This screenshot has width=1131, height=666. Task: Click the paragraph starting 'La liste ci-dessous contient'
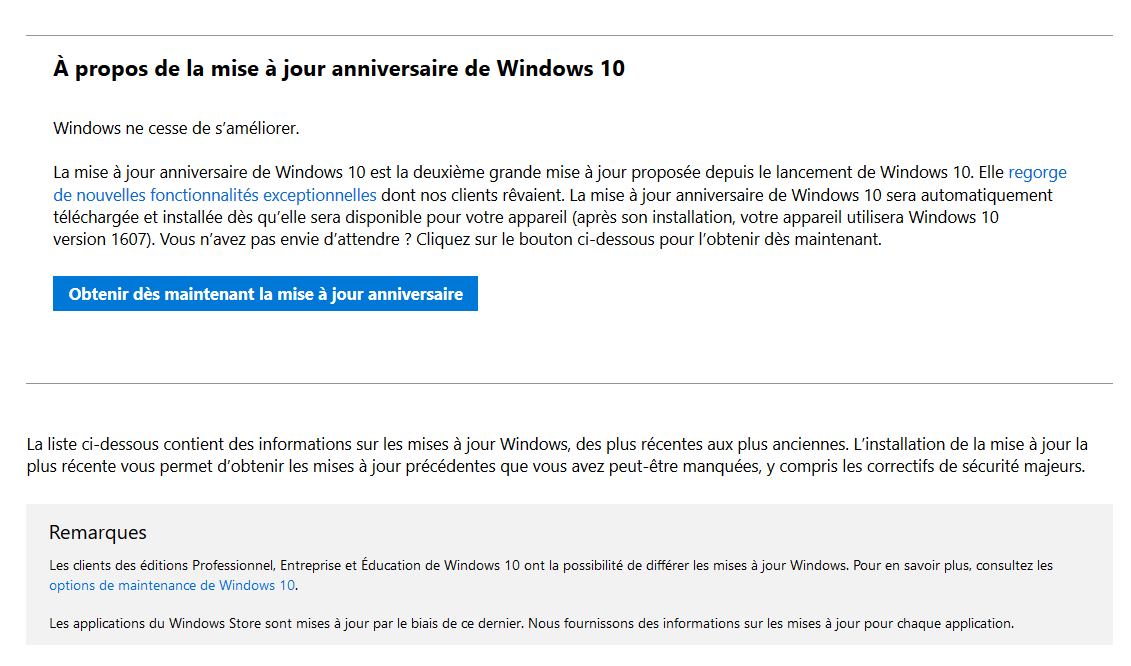click(556, 455)
